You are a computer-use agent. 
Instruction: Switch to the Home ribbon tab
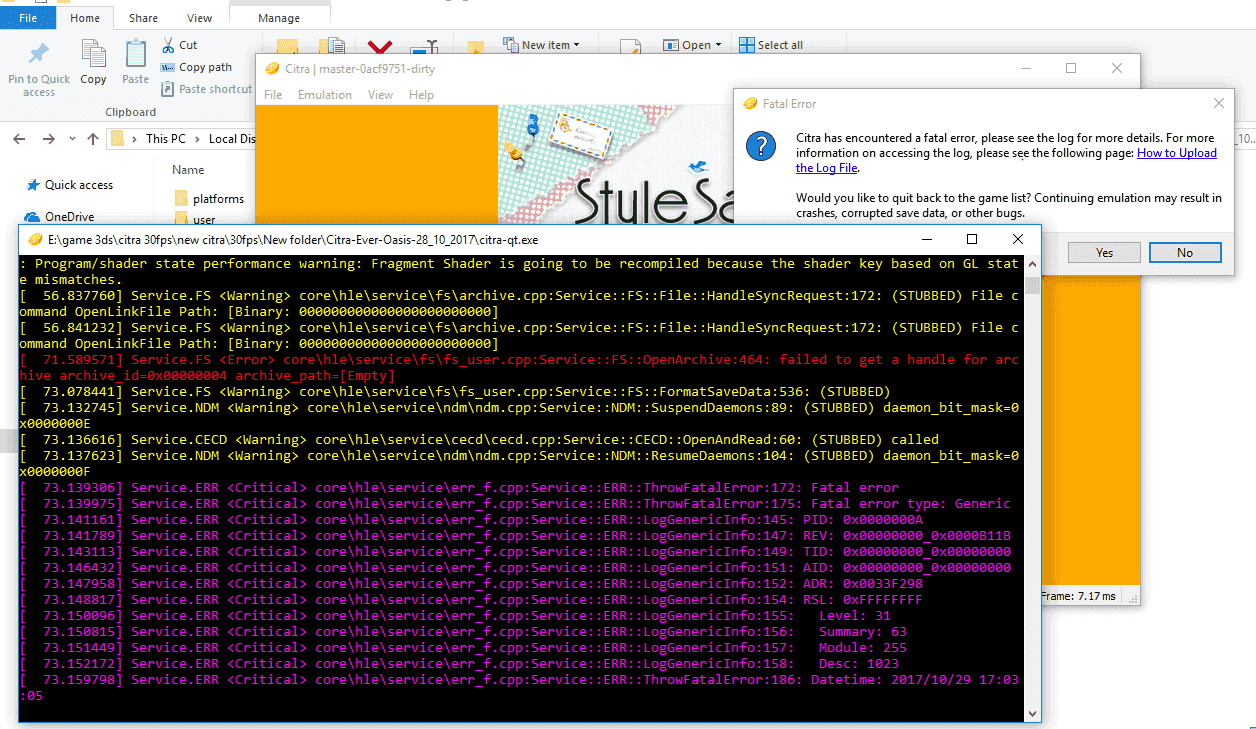[85, 17]
